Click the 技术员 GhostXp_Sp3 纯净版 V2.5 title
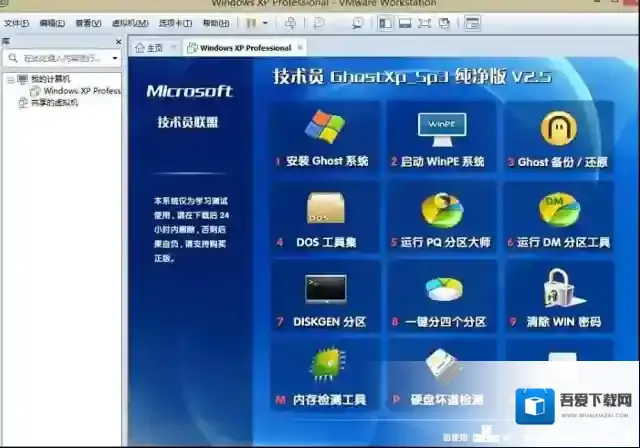This screenshot has height=448, width=640. pos(413,76)
